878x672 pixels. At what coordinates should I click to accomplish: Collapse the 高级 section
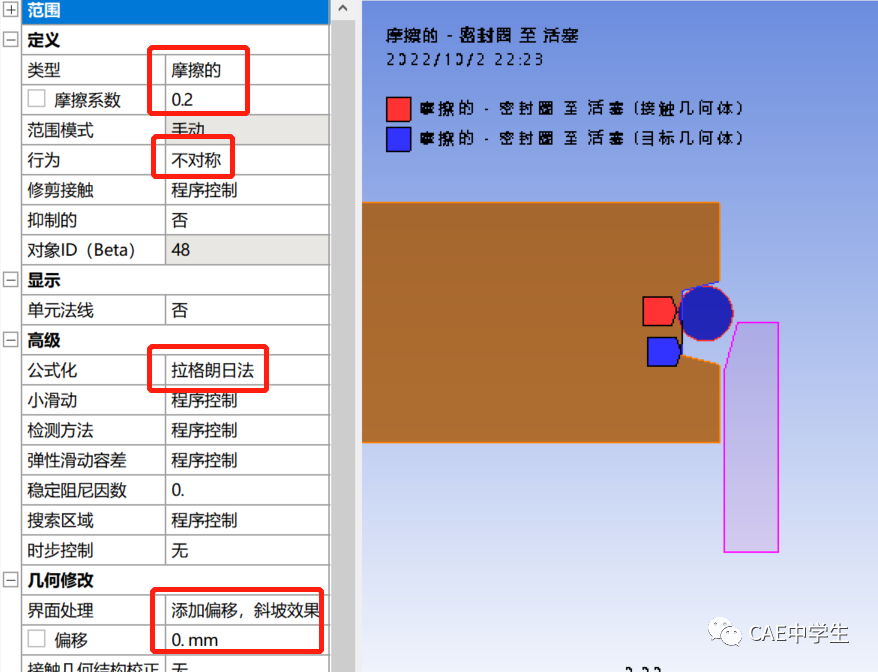click(11, 340)
